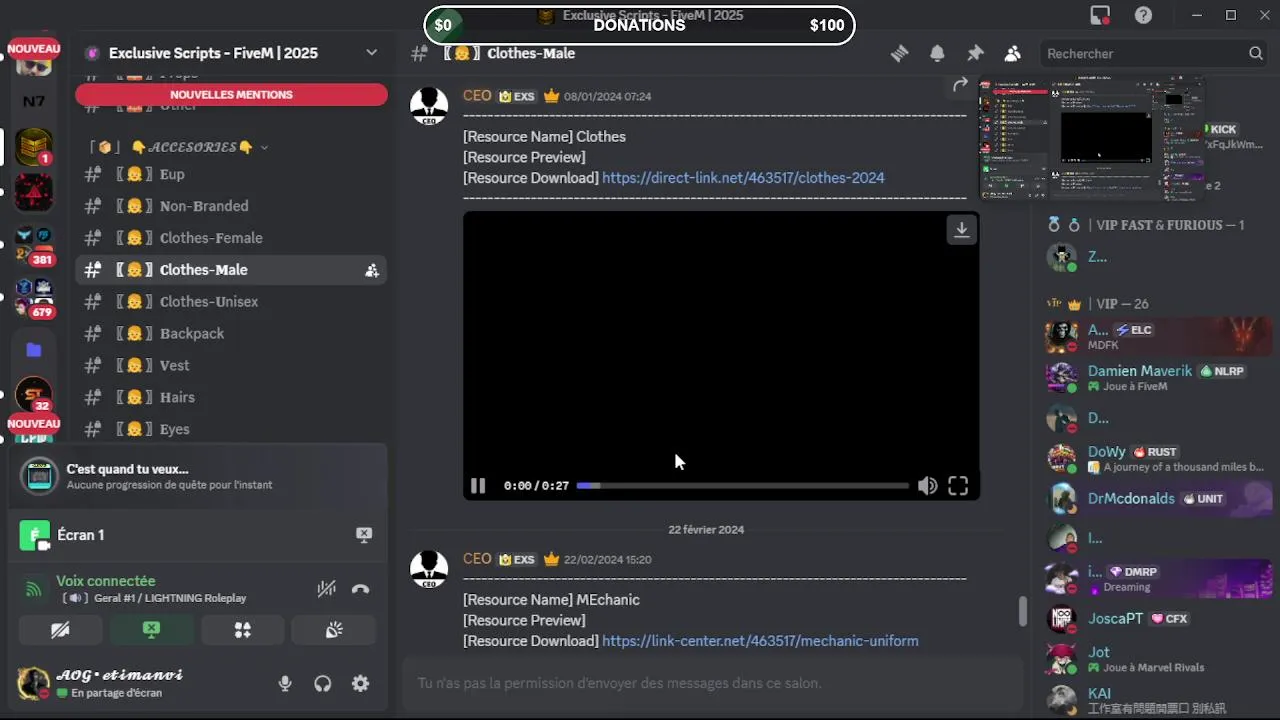The image size is (1280, 720).
Task: Mute the microphone
Action: (285, 684)
